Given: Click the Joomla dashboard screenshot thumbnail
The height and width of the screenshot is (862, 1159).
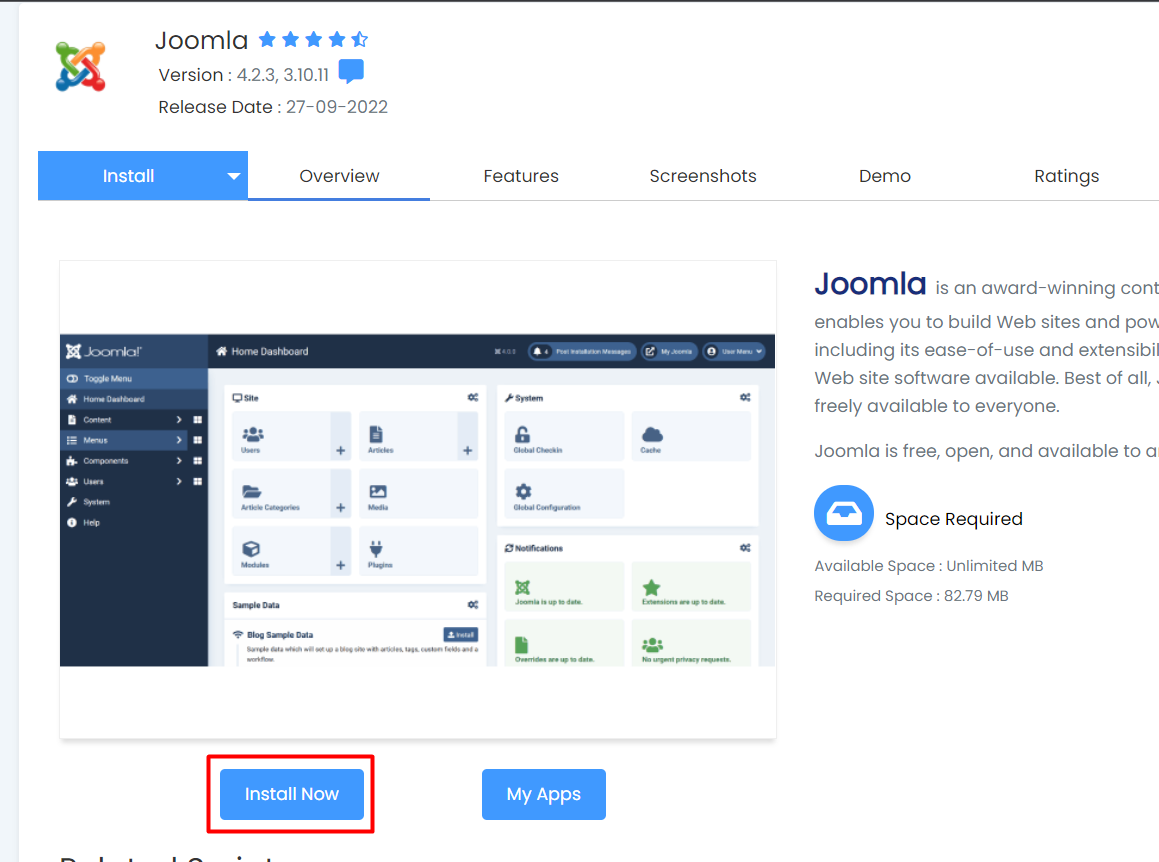Looking at the screenshot, I should 418,500.
